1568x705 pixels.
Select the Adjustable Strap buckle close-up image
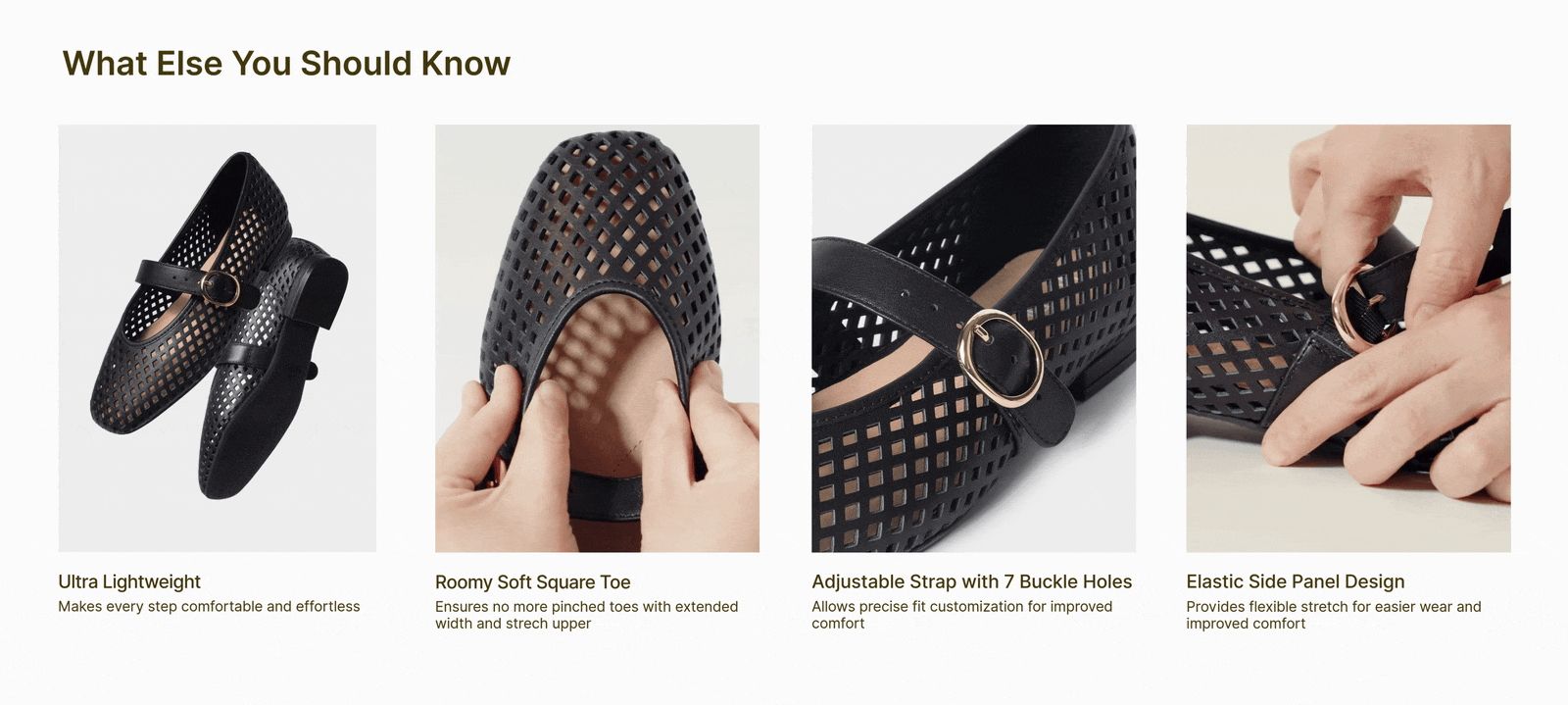pyautogui.click(x=973, y=337)
